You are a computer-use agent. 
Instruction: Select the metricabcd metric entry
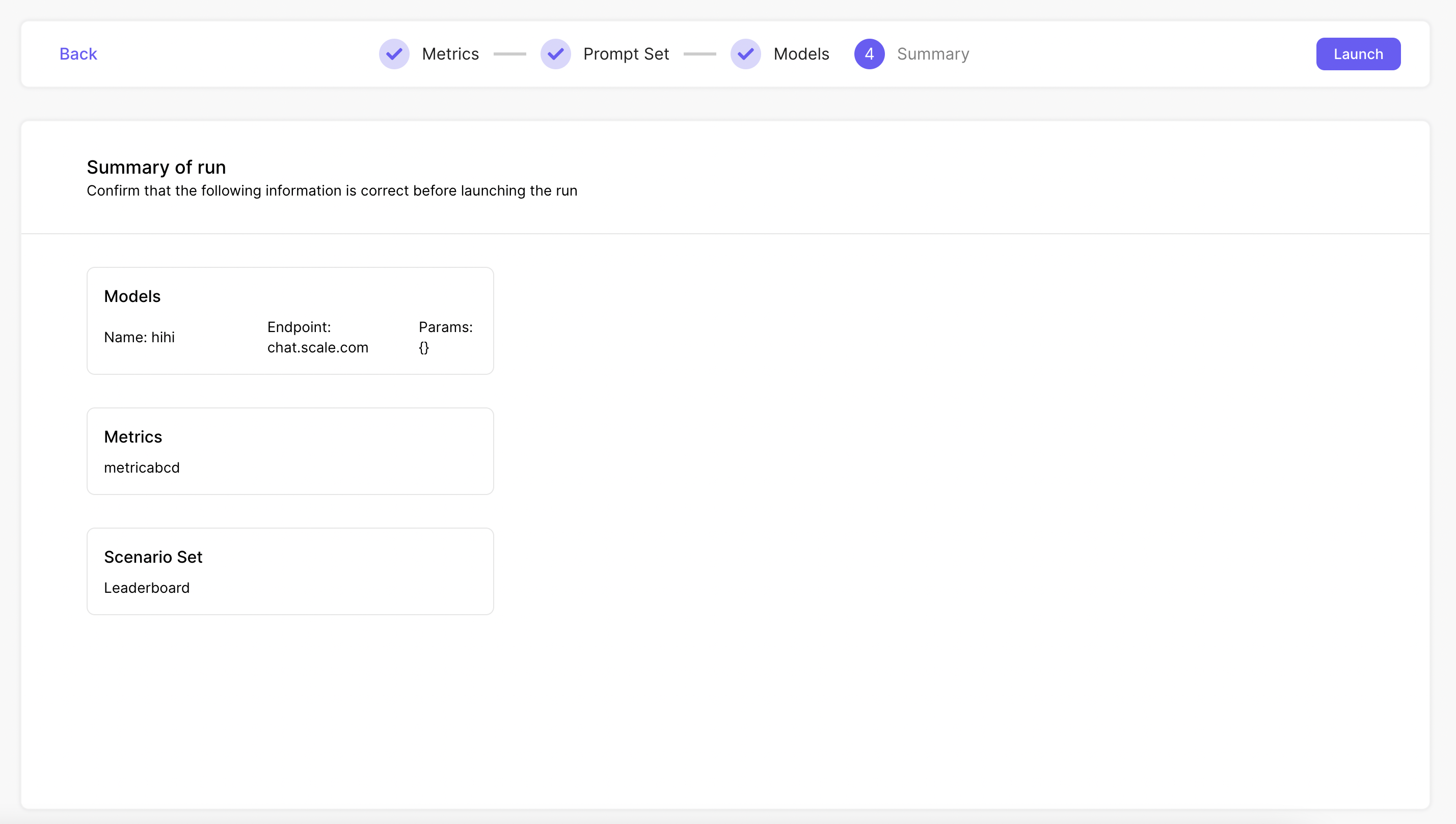142,468
